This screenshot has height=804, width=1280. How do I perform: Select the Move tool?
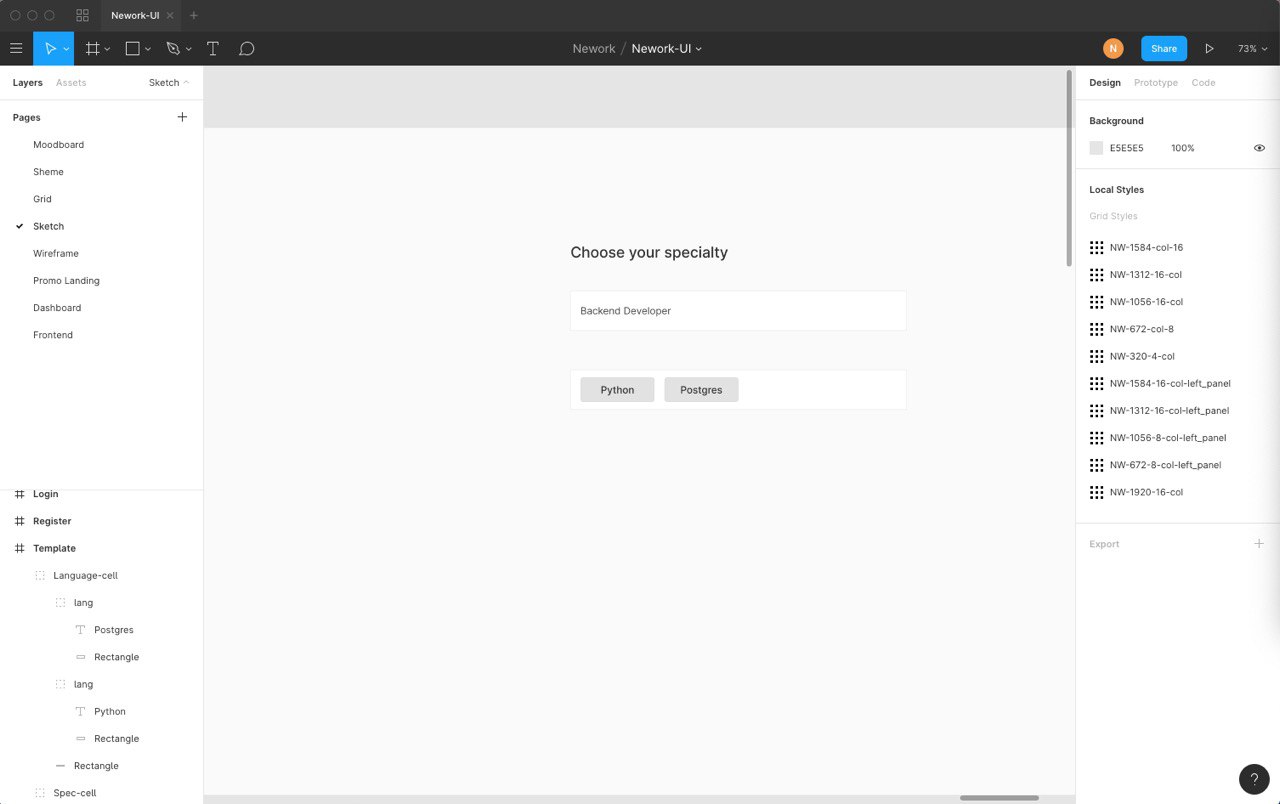50,48
